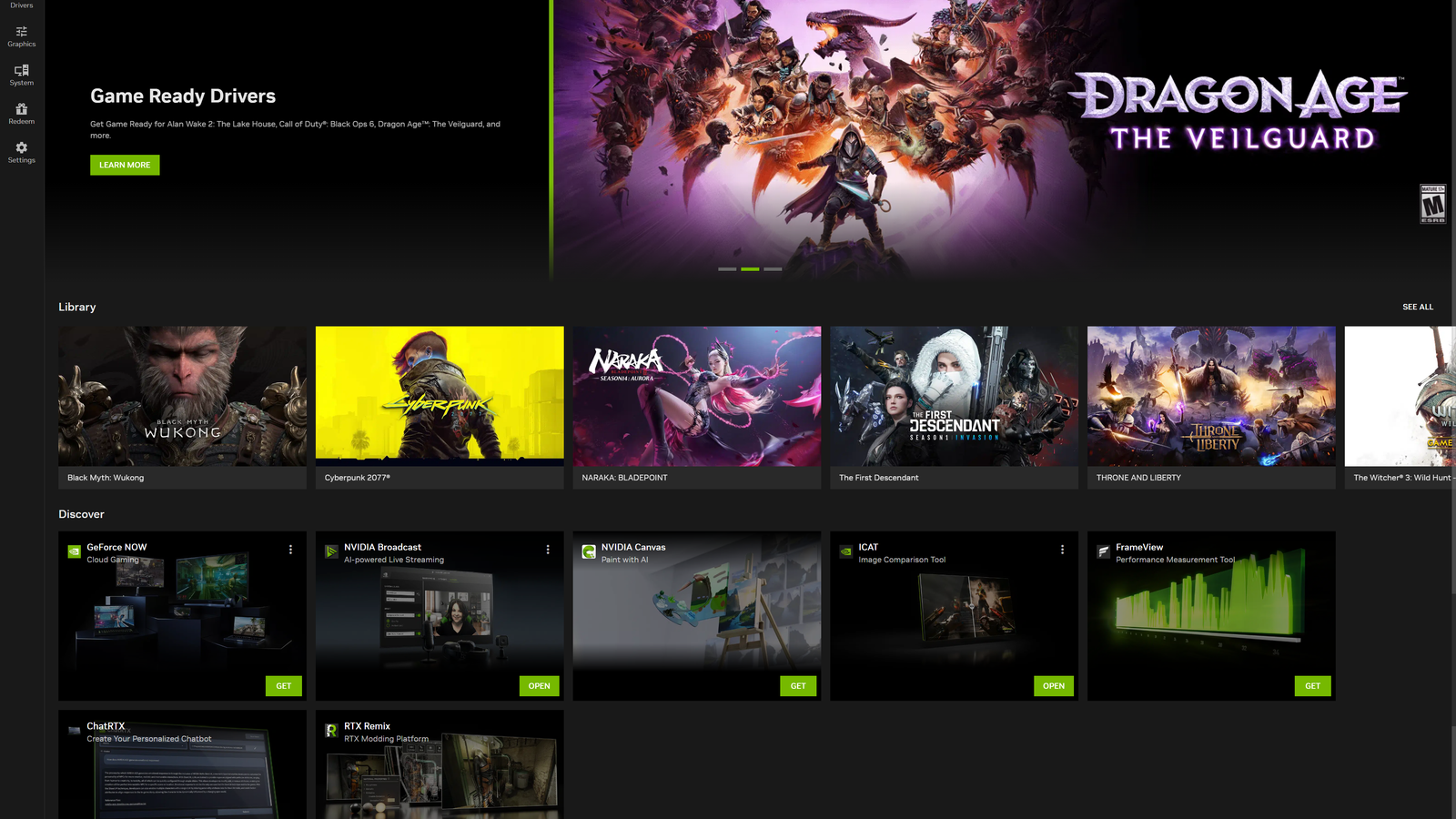
Task: Open Settings via the gear icon
Action: tap(21, 147)
